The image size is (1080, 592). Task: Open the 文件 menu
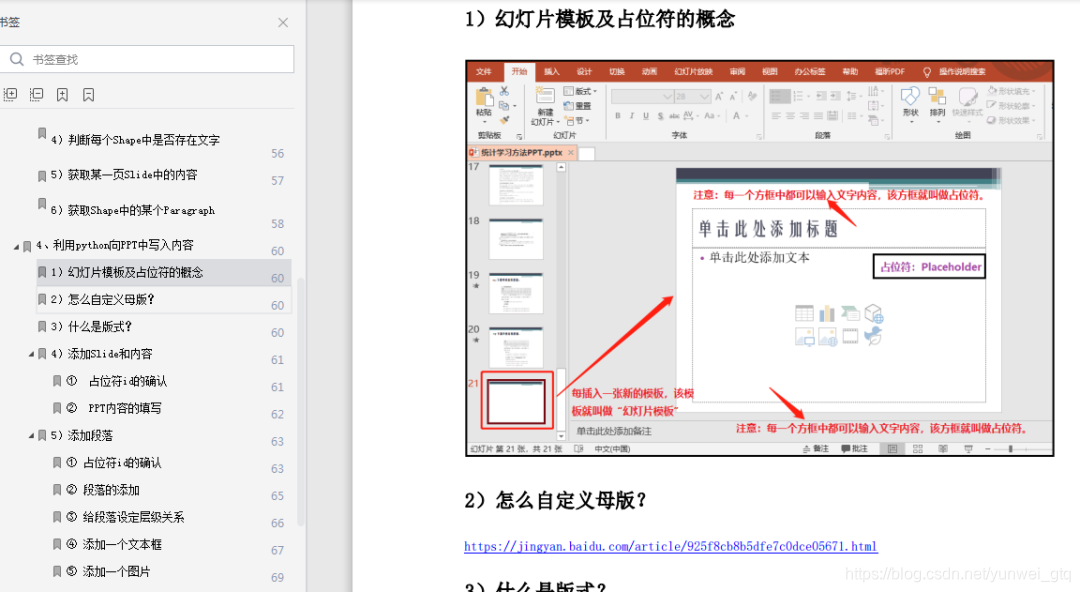pyautogui.click(x=484, y=71)
